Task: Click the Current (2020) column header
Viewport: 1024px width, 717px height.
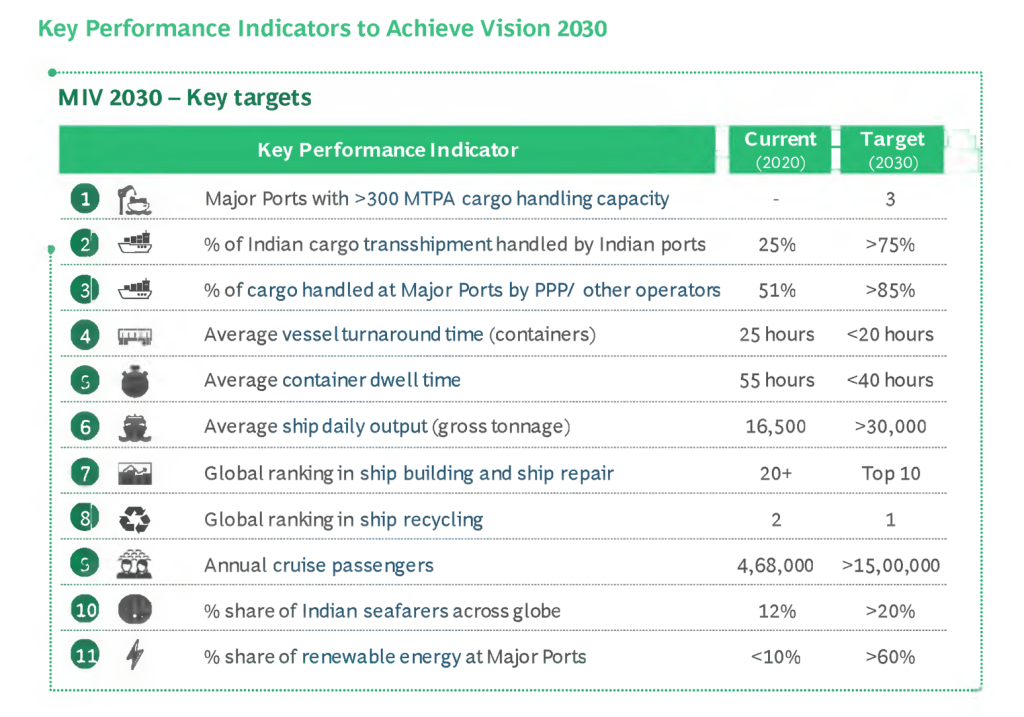Action: point(780,150)
